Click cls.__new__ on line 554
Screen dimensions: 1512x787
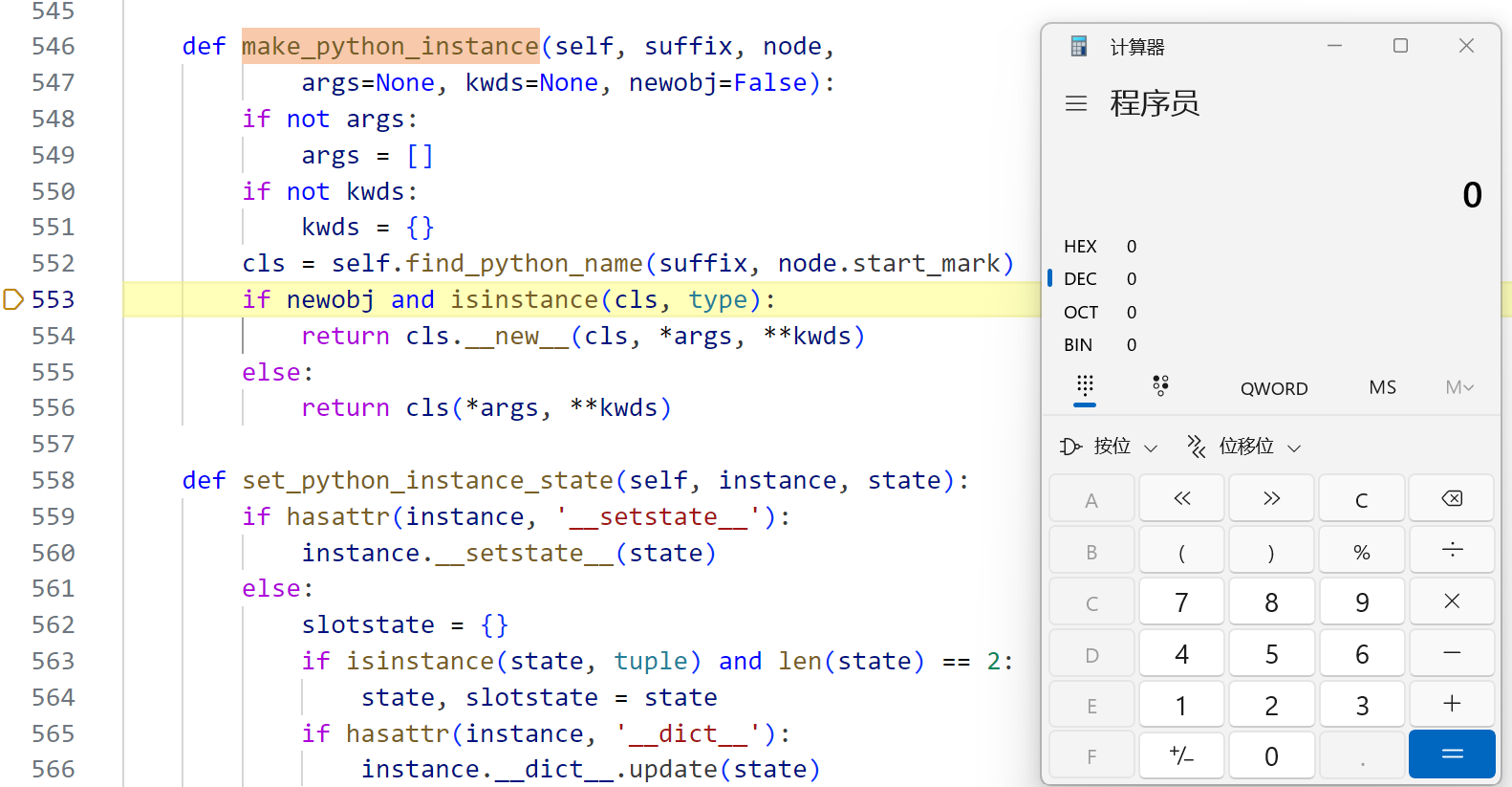pos(487,336)
